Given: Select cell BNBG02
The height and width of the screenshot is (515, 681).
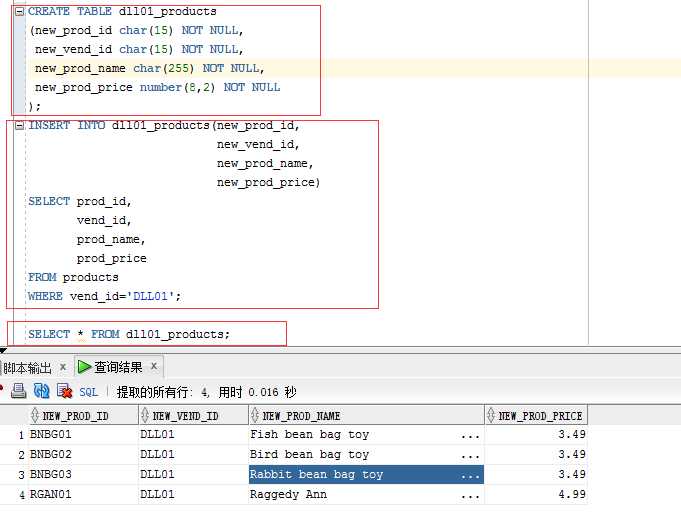Looking at the screenshot, I should click(x=83, y=455).
